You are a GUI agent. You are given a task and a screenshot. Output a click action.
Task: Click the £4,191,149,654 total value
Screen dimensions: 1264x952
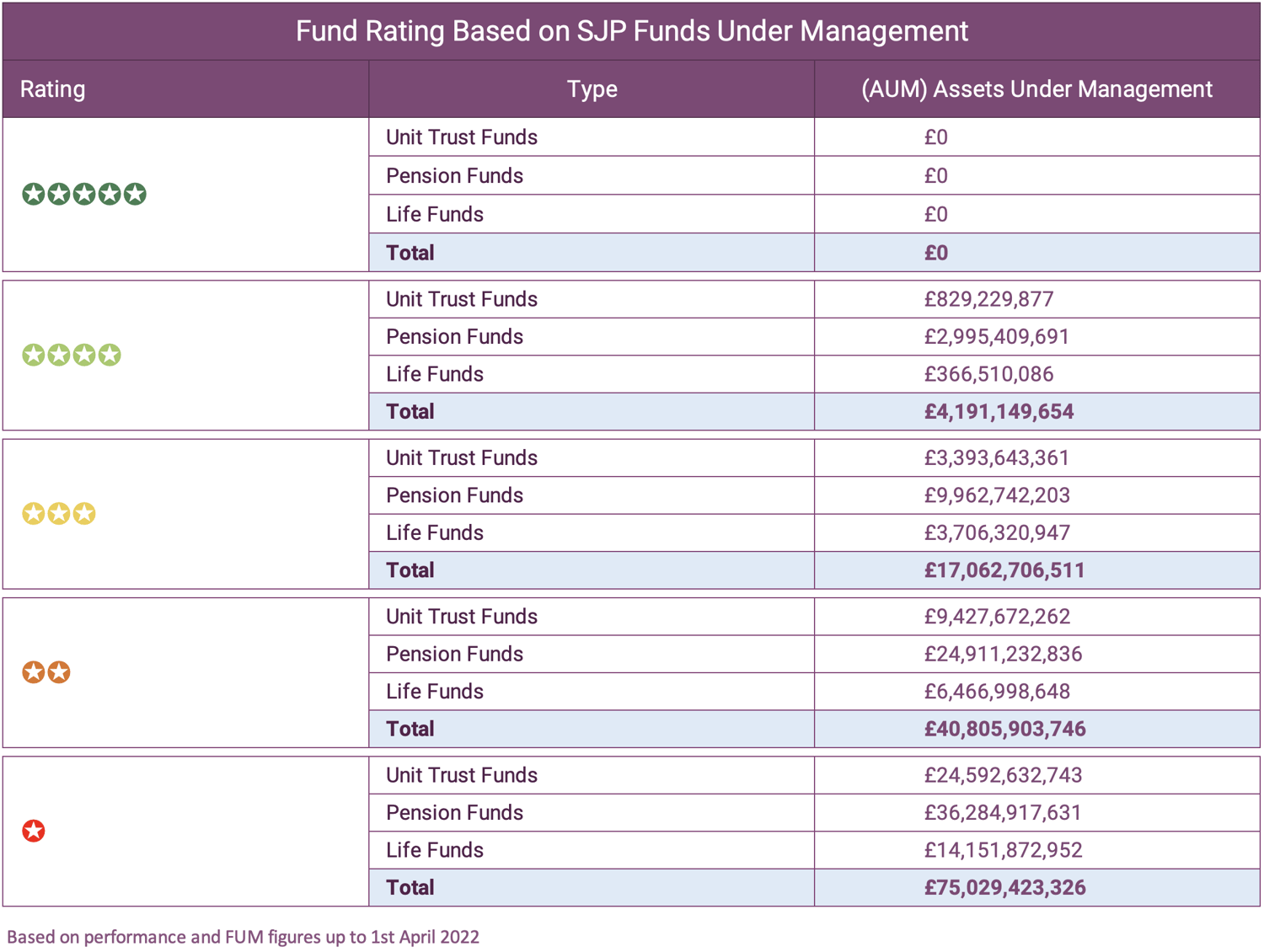click(x=999, y=412)
